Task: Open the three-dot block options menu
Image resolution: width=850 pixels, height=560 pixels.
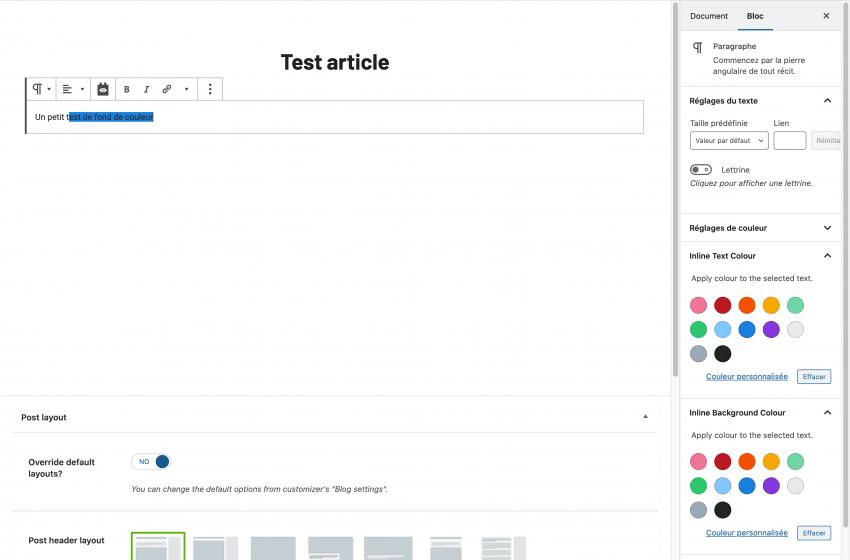Action: 210,89
